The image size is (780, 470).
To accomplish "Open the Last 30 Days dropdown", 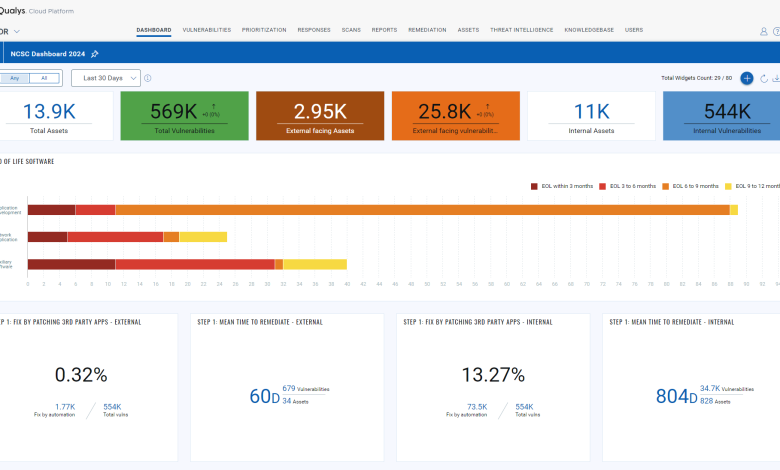I will [106, 78].
